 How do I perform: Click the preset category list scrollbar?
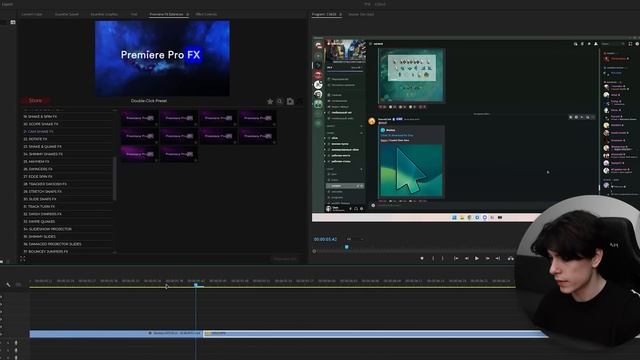[x=115, y=178]
